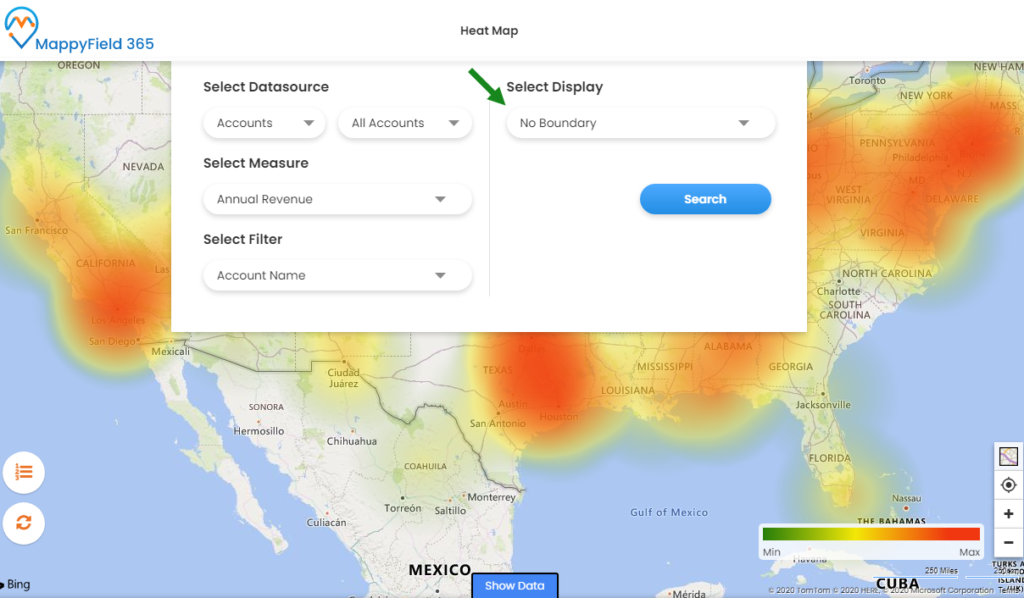
Task: Open the All Accounts dropdown
Action: click(x=404, y=122)
